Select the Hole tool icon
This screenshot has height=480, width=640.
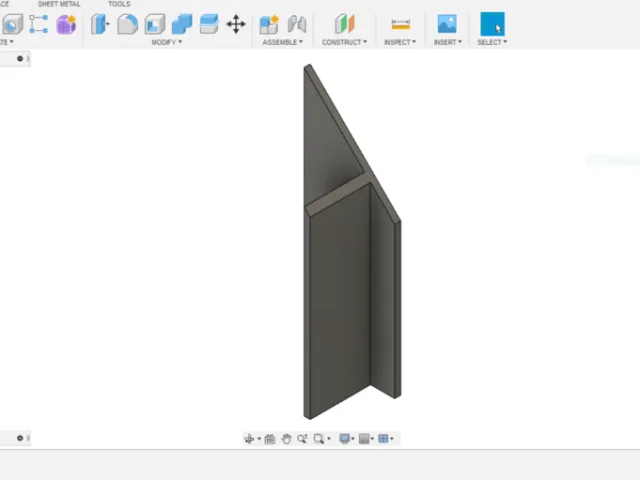point(12,24)
